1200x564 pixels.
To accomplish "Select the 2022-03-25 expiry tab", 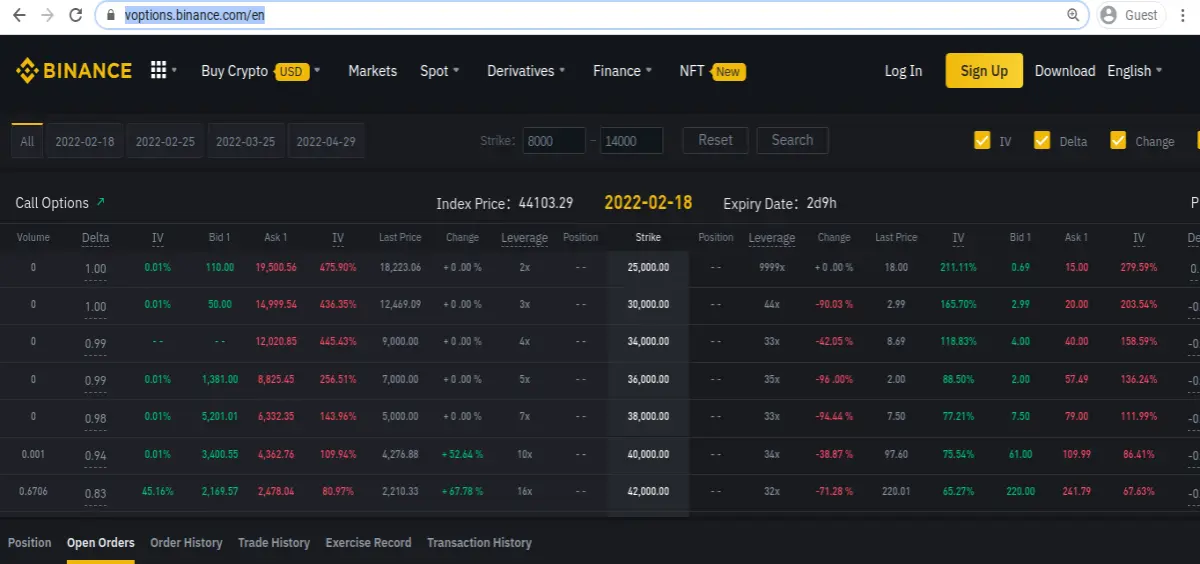I will (x=245, y=141).
